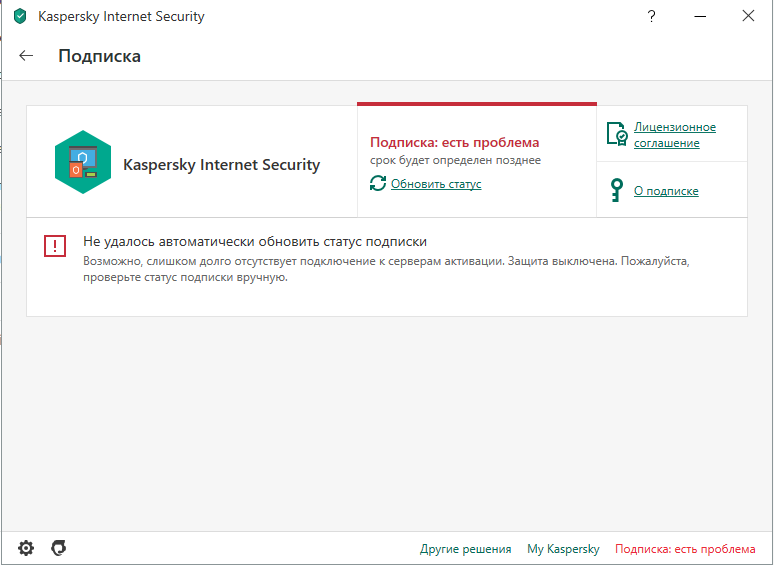Go back using the arrow beside Подписка
The height and width of the screenshot is (565, 774).
[26, 56]
